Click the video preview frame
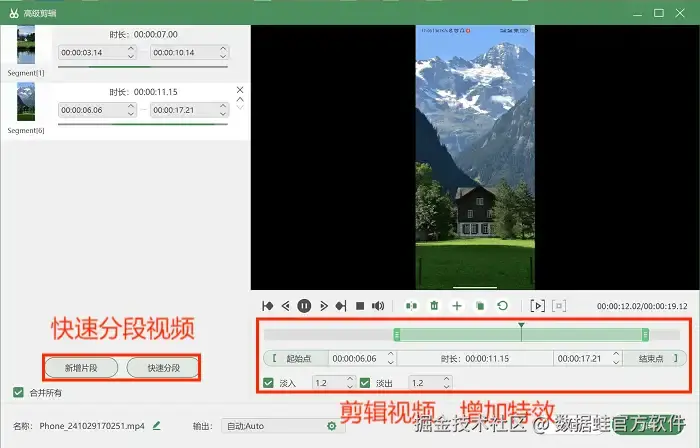 tap(475, 157)
